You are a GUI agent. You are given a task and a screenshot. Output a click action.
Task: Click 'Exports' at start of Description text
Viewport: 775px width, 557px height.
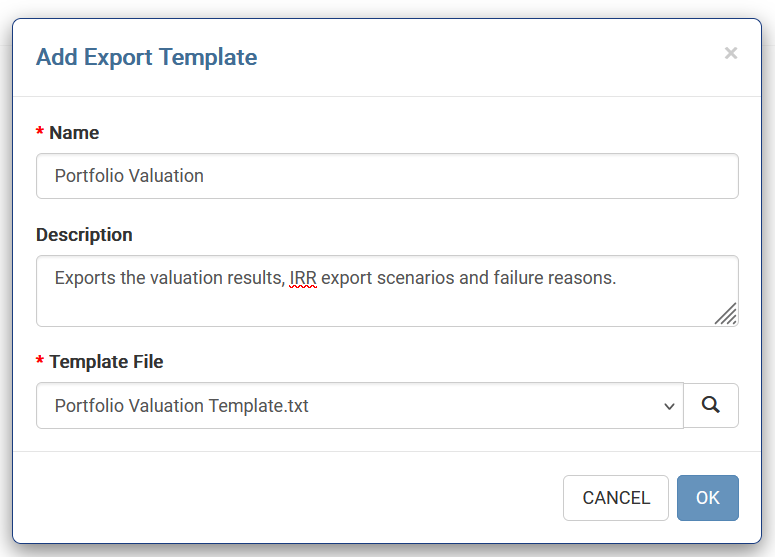coord(86,278)
